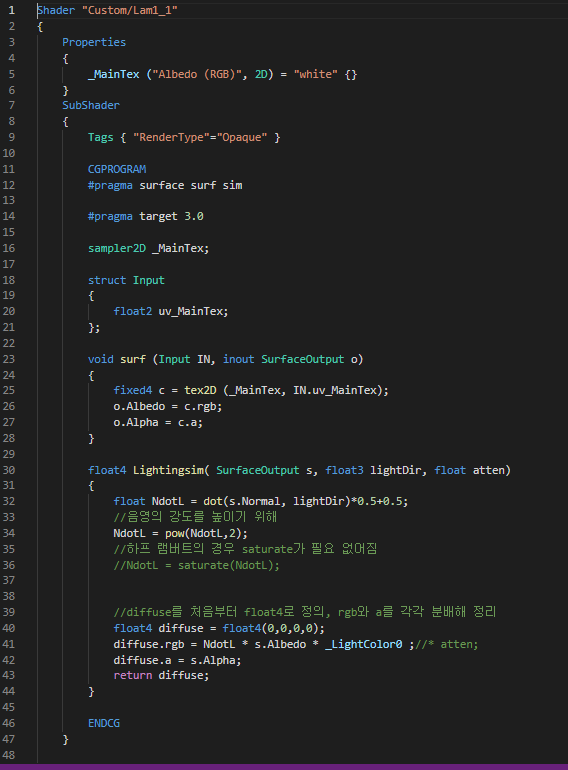
Task: Click the Input struct name on line 18
Action: coord(149,280)
